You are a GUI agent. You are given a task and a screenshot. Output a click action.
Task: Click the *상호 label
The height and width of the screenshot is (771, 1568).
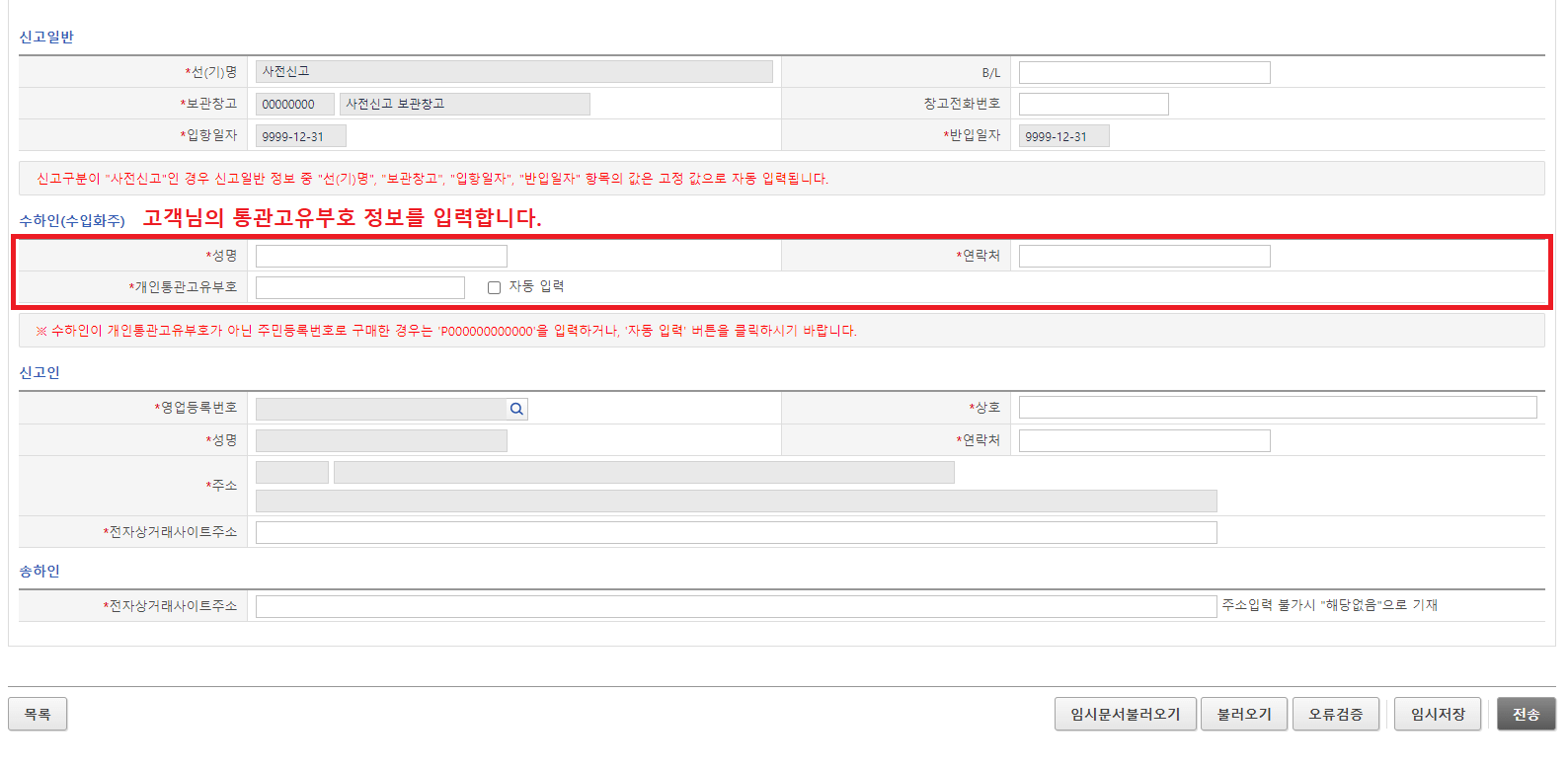click(x=984, y=407)
